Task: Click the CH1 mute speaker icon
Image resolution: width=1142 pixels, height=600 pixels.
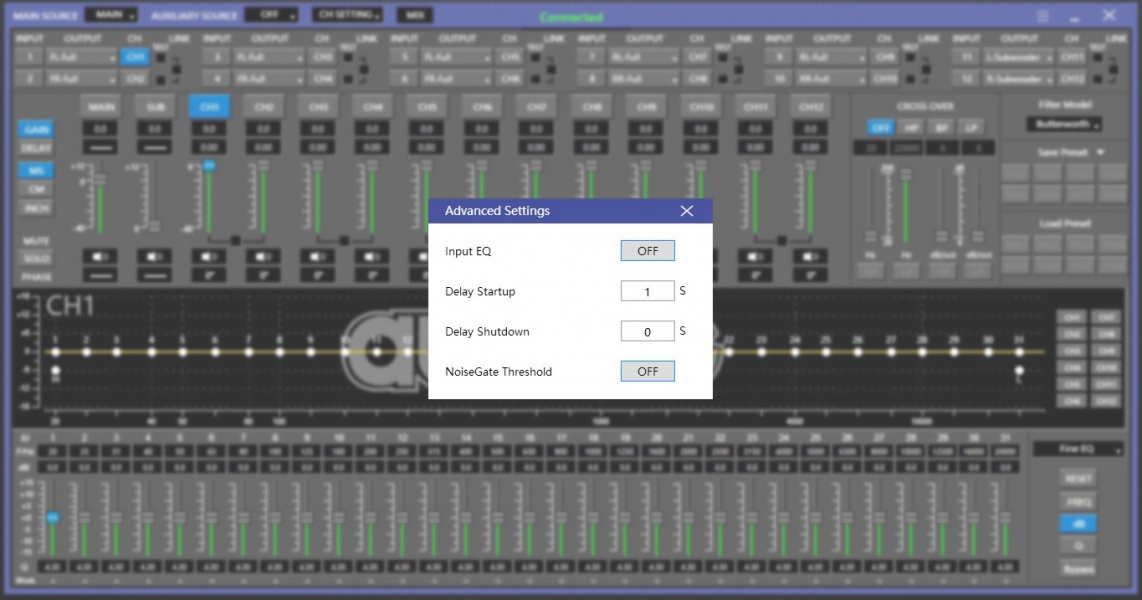Action: click(209, 256)
